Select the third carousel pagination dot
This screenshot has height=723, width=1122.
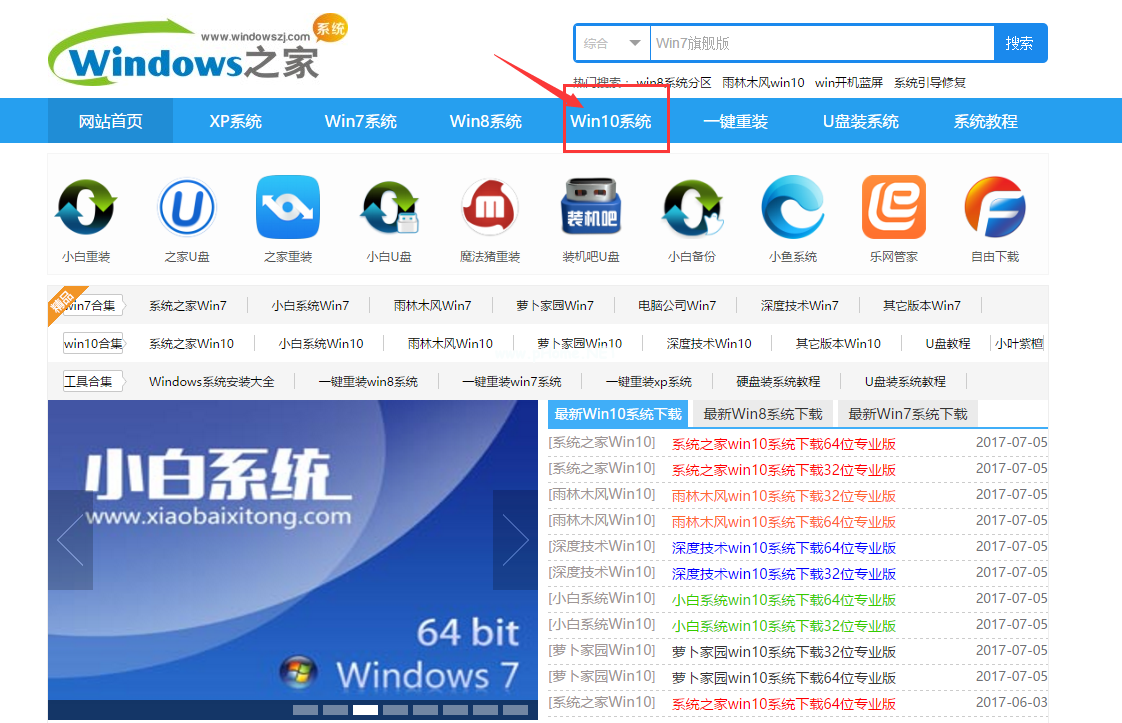(365, 708)
